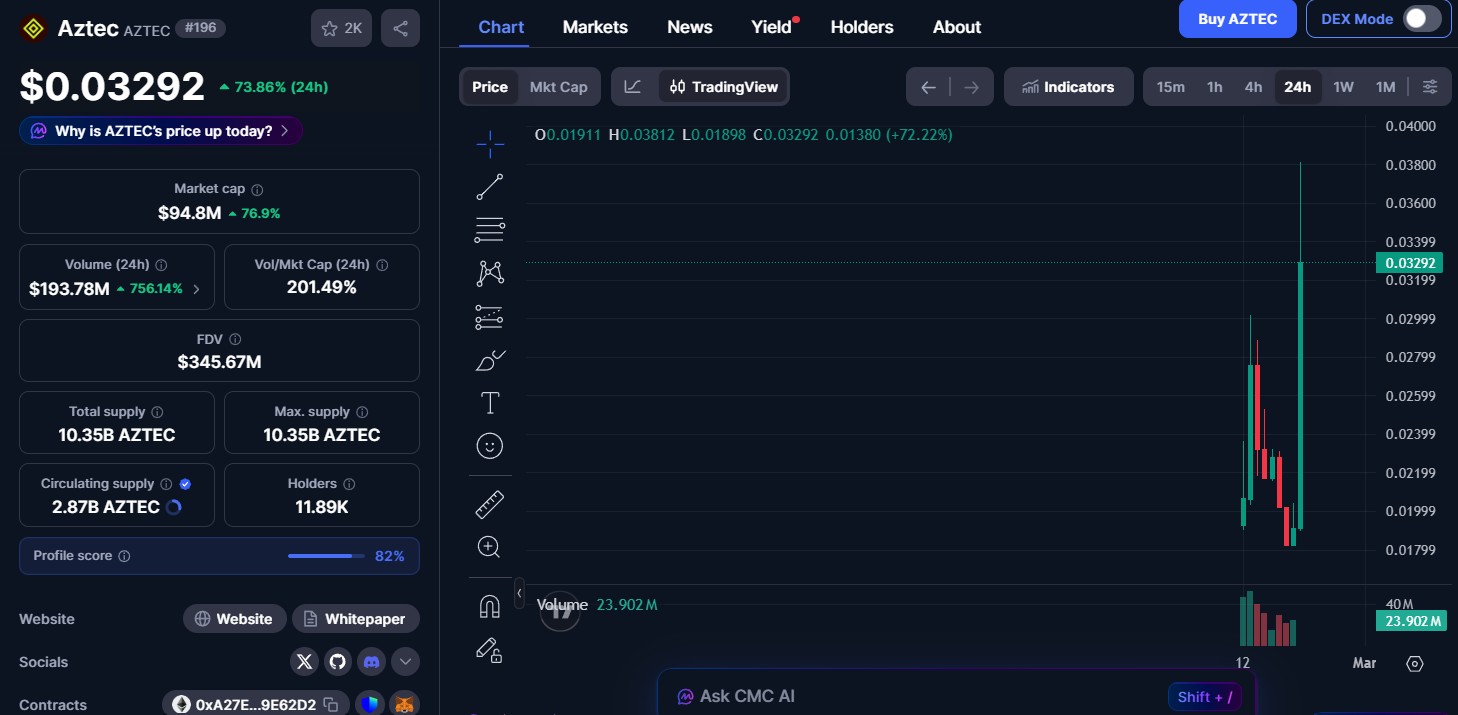
Task: Select the trend line drawing tool
Action: 490,187
